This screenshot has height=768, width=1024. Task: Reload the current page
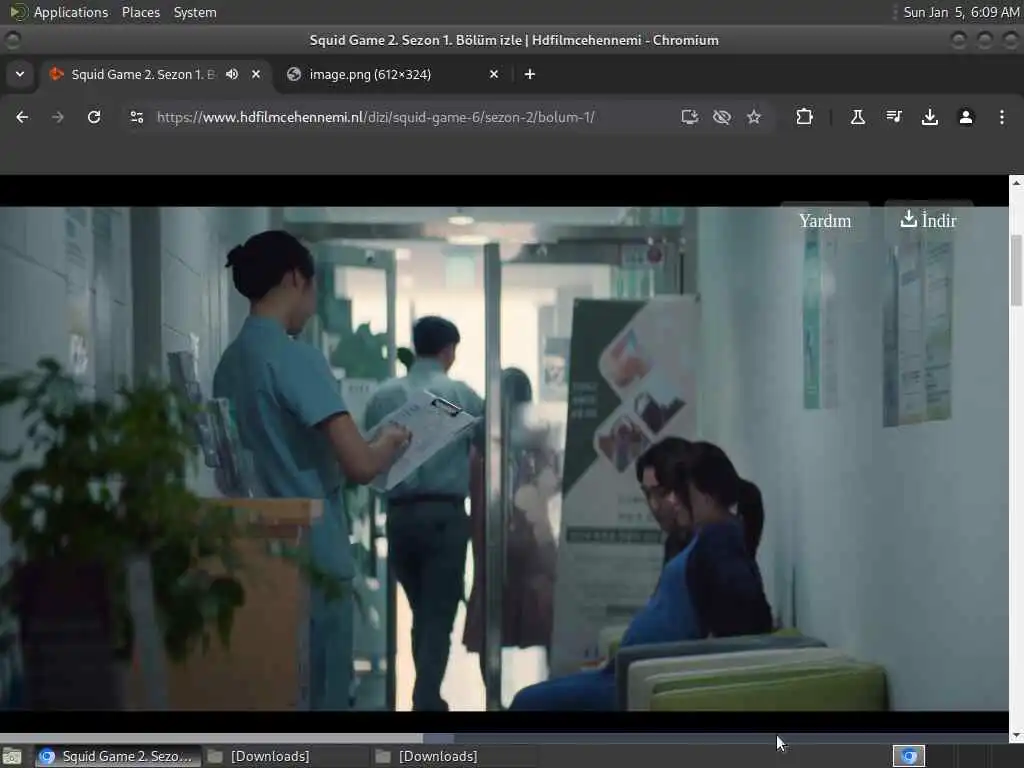(94, 117)
